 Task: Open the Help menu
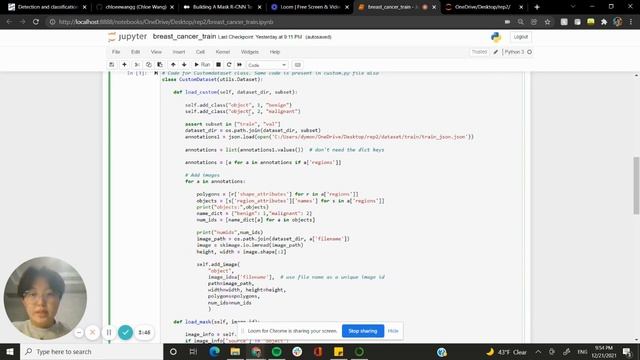tap(275, 52)
